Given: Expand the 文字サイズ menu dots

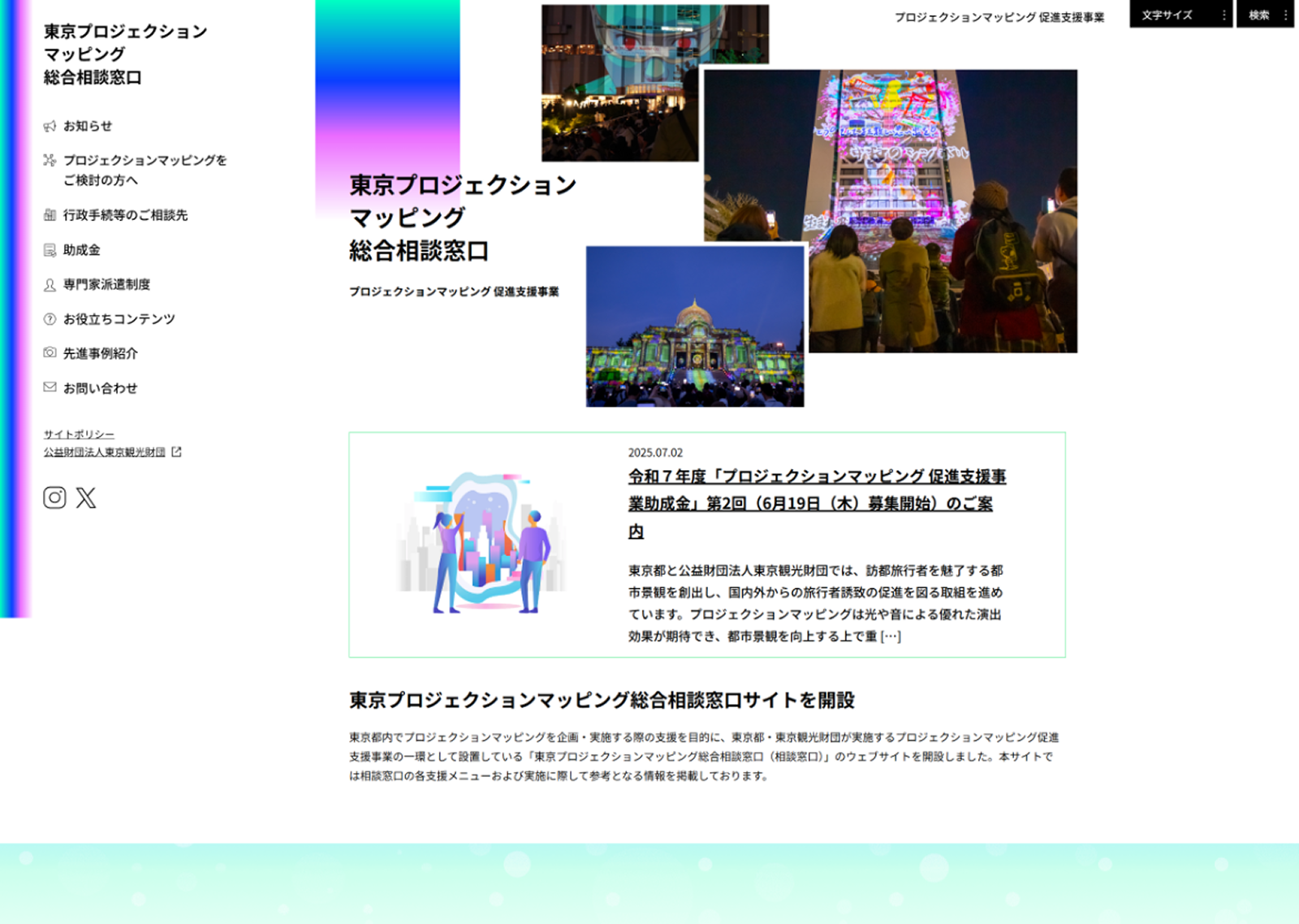Looking at the screenshot, I should (x=1224, y=15).
